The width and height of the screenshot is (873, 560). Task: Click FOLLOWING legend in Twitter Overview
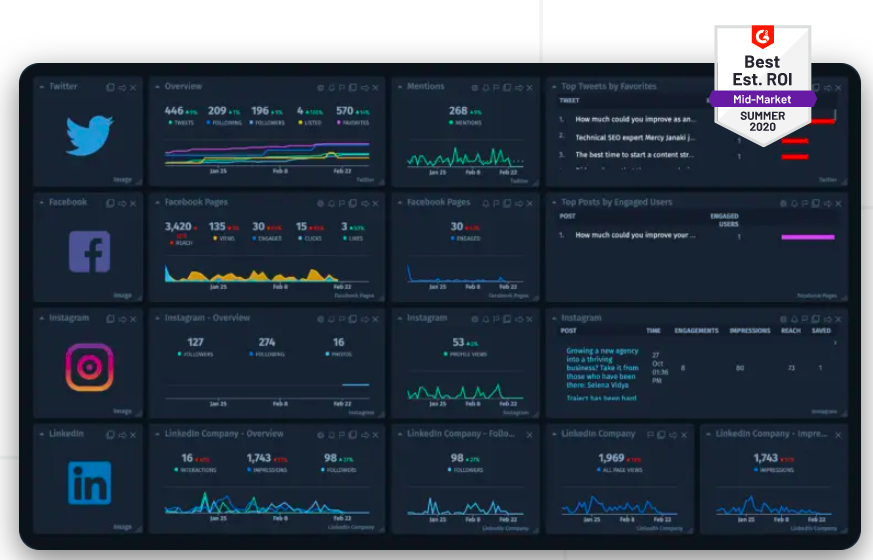[x=224, y=122]
